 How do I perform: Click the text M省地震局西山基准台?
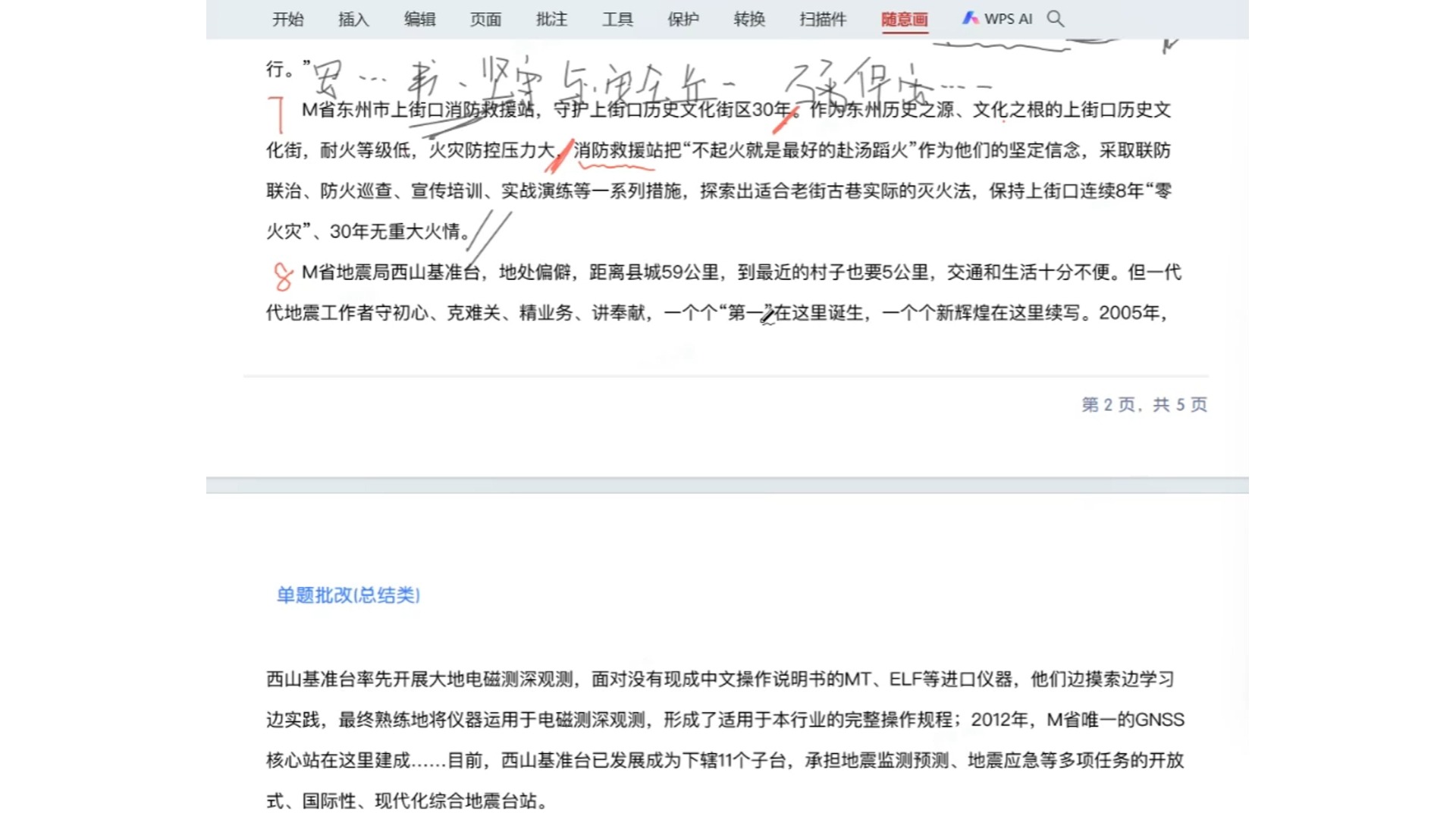(391, 272)
